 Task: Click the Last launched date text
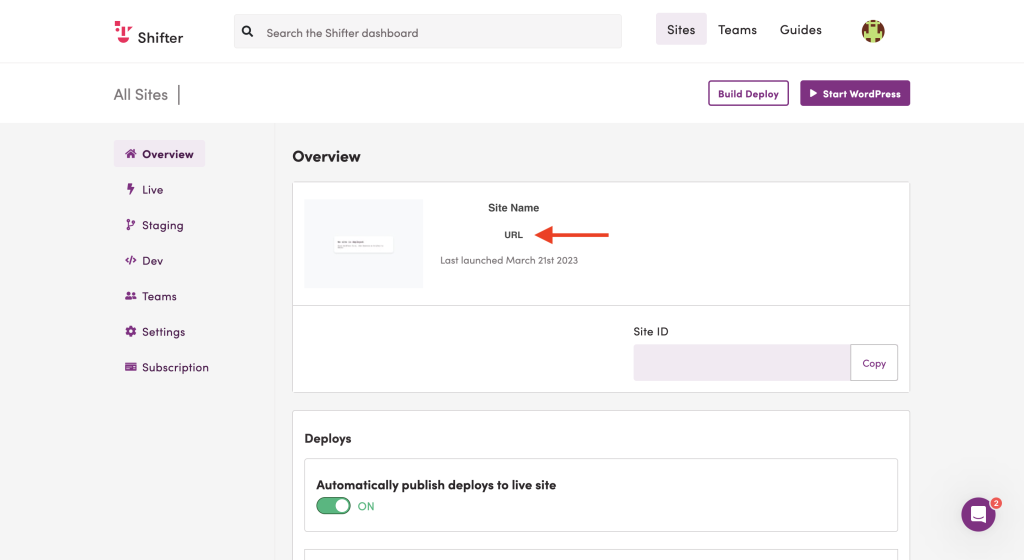(x=509, y=260)
